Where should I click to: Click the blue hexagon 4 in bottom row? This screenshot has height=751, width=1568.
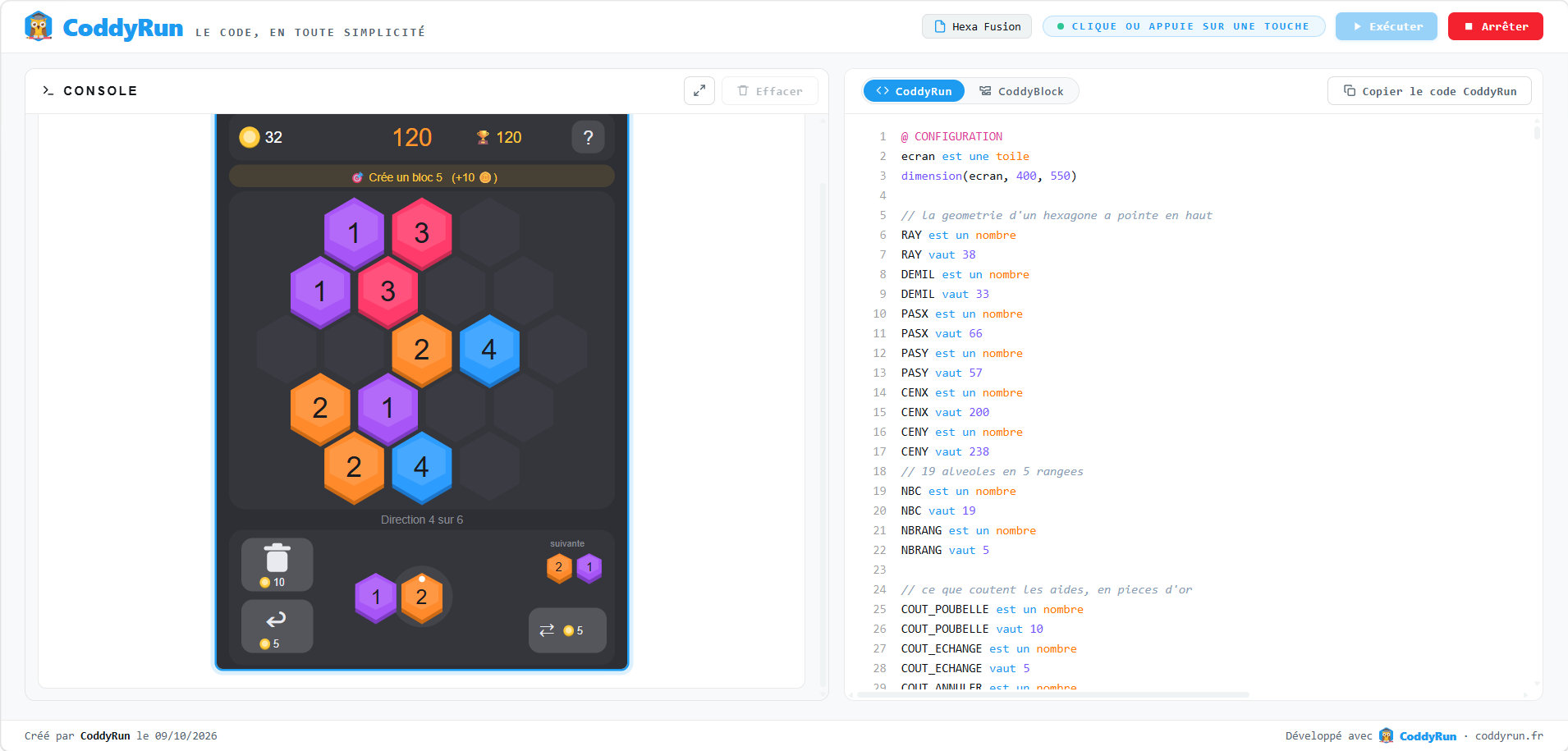point(422,467)
